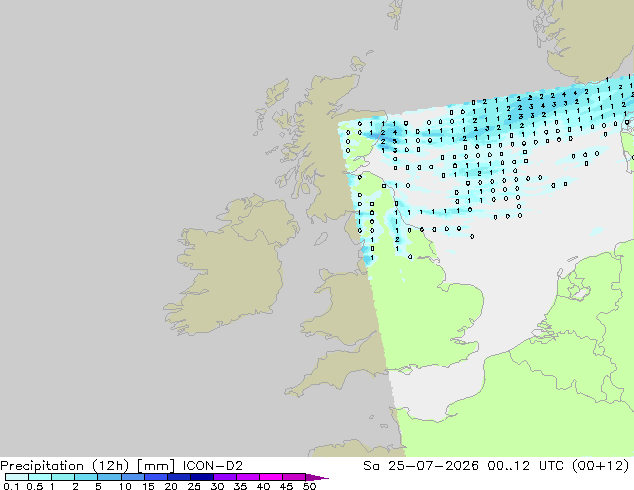634x490 pixels.
Task: Click the legend swatch between 15 and 20
Action: [x=156, y=477]
